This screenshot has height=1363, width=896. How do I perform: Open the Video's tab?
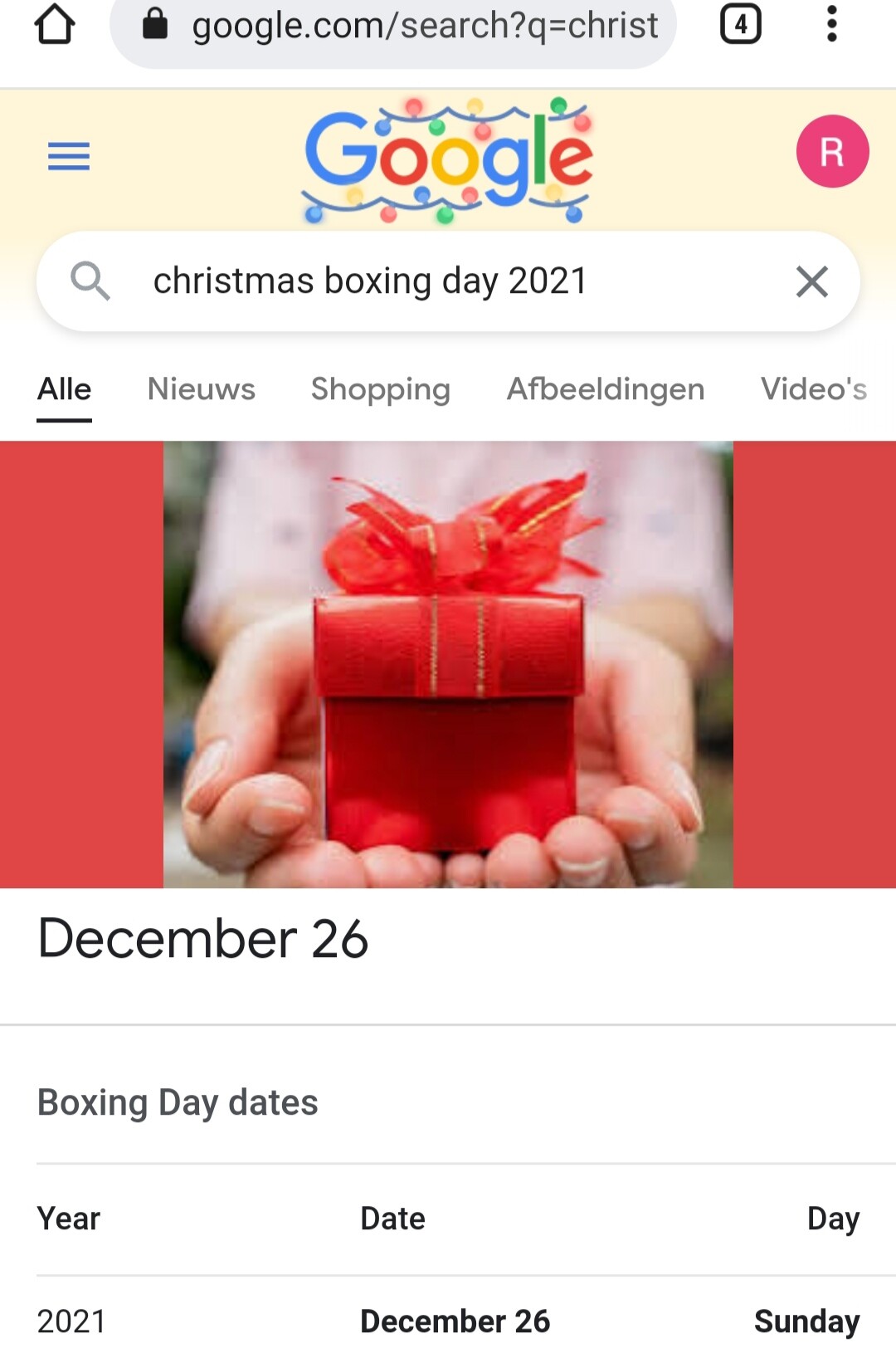tap(814, 389)
